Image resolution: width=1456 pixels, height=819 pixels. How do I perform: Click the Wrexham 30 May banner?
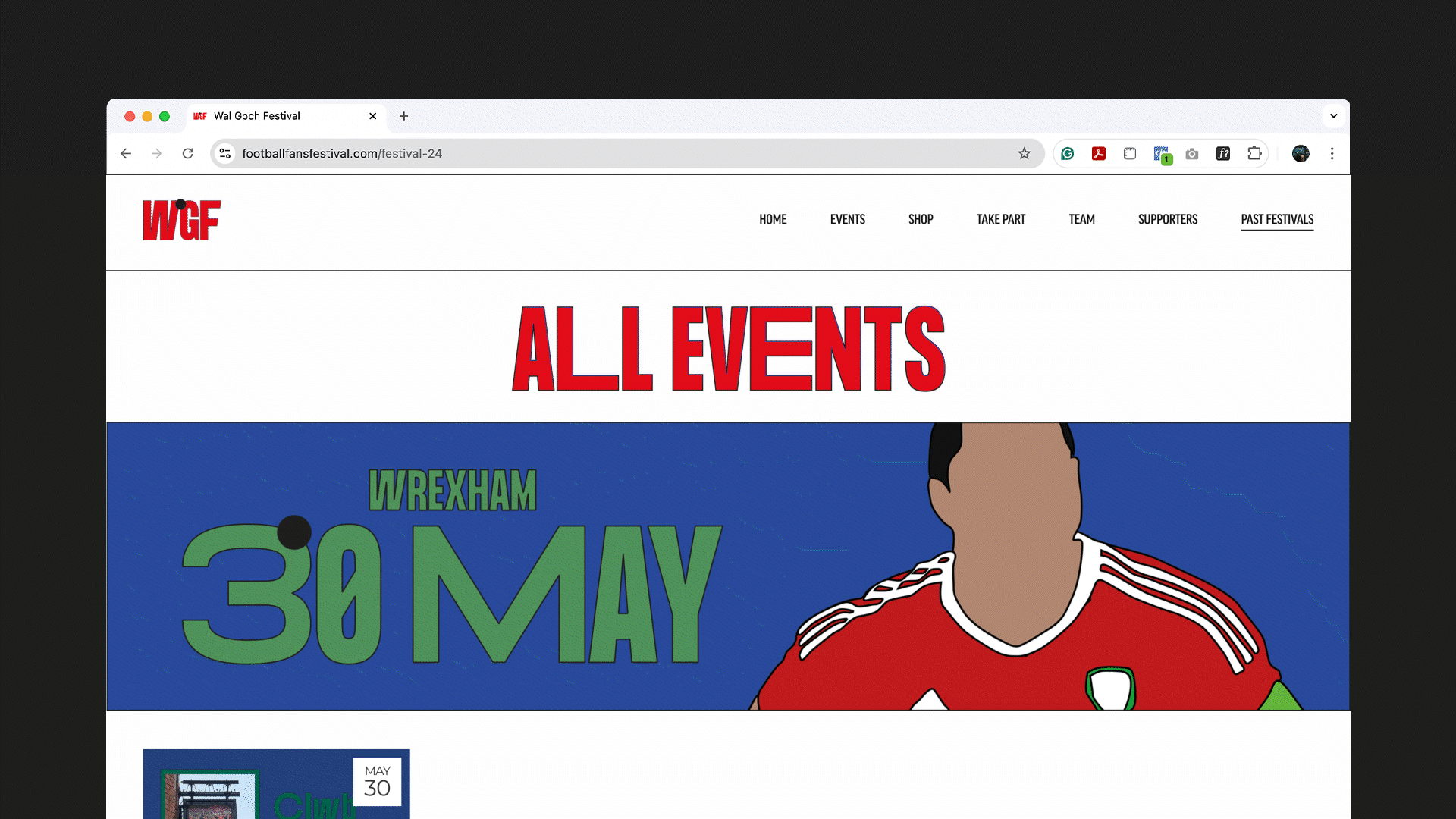(728, 566)
